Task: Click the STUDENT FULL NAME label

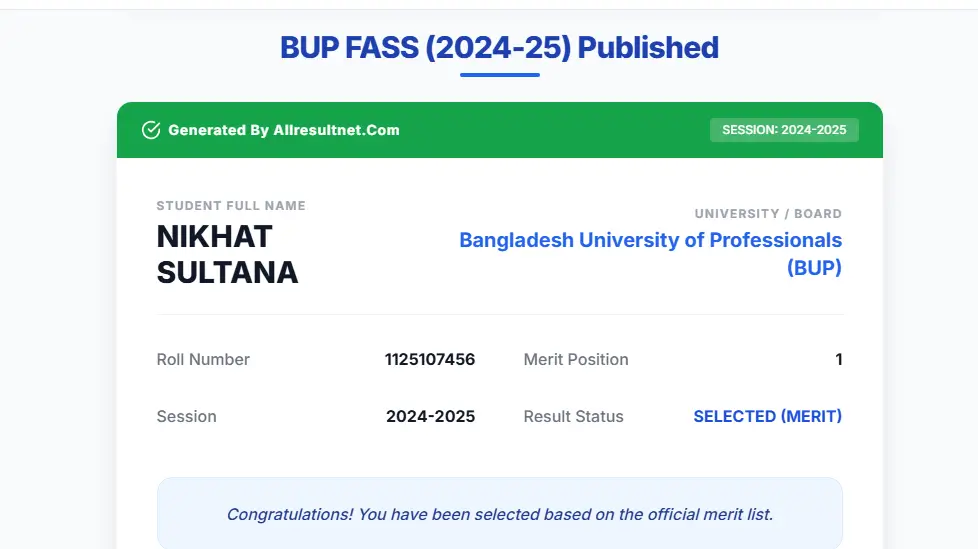Action: (231, 206)
